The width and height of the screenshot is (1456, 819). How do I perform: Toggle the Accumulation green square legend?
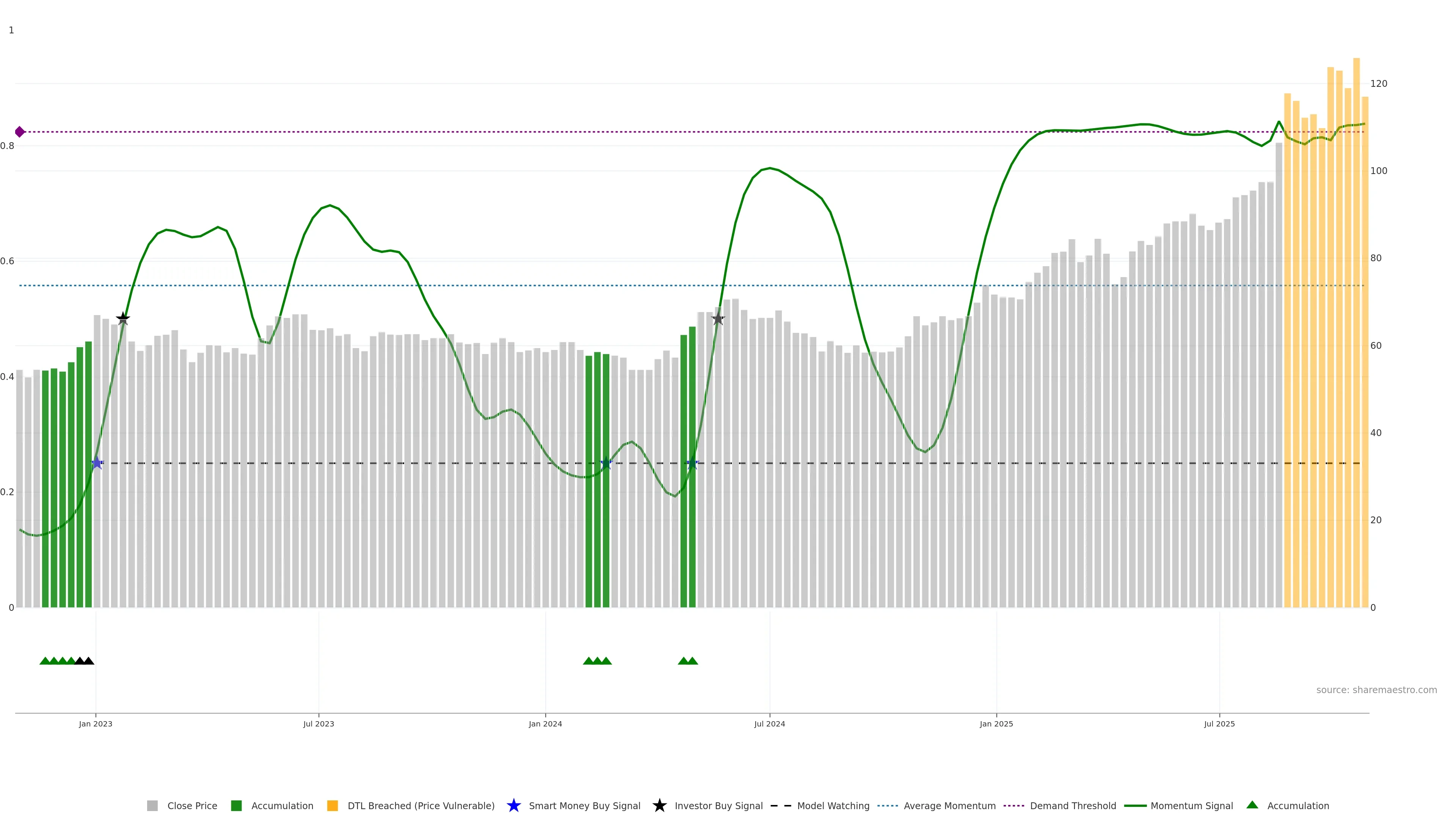tap(236, 805)
